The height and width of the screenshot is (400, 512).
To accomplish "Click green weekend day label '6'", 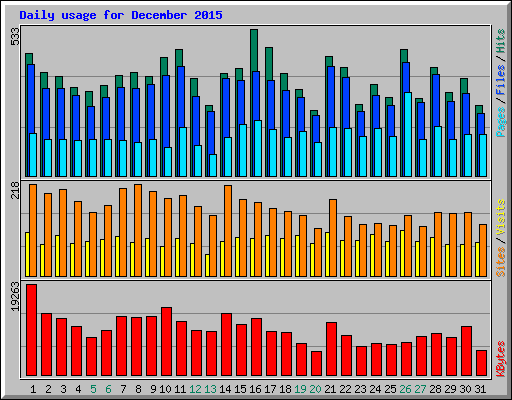I will coord(108,389).
